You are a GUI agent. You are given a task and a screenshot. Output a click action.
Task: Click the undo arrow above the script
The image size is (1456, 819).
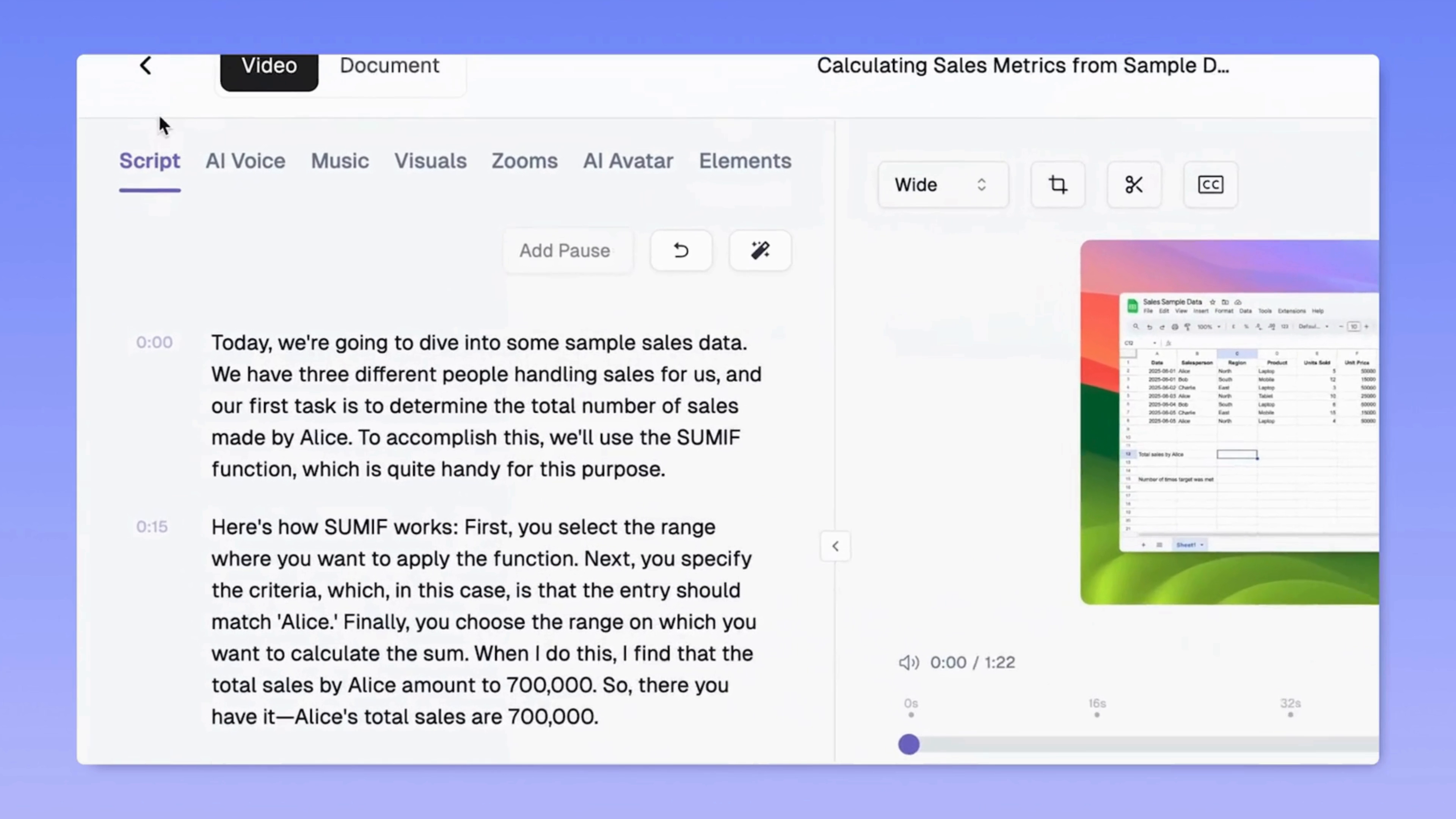click(681, 250)
